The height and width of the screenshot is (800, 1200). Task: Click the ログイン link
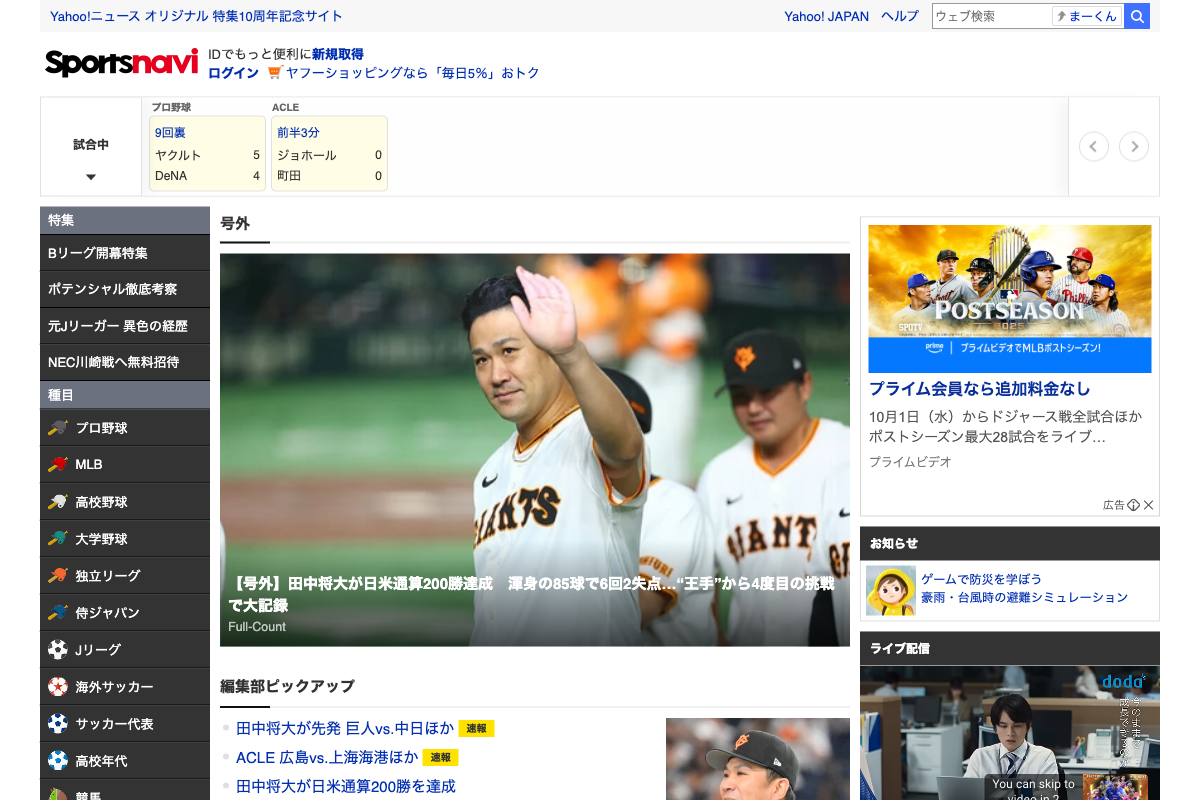233,73
